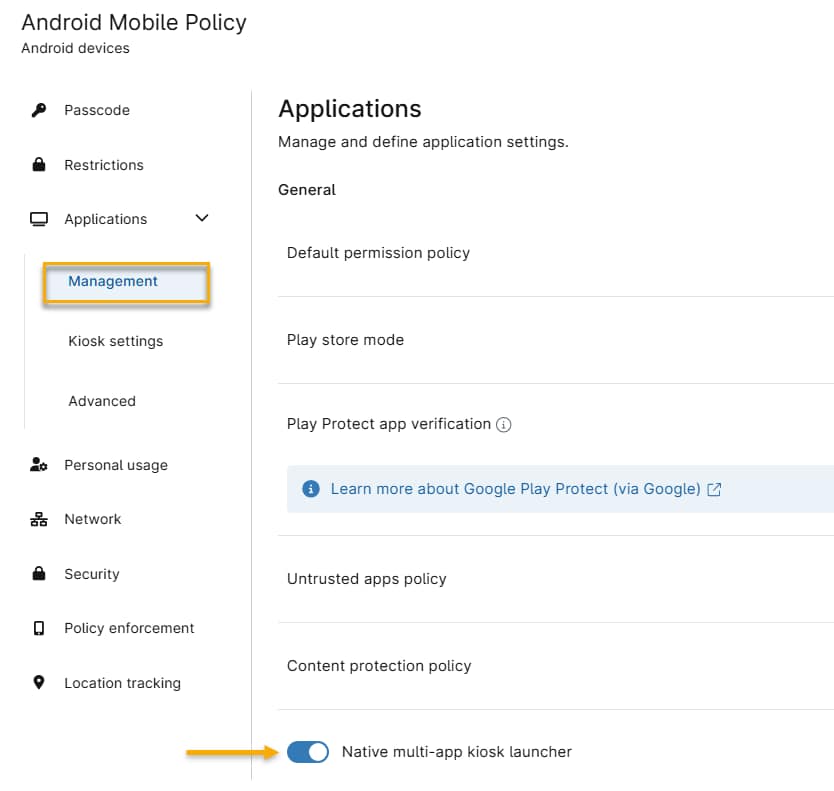The image size is (834, 791).
Task: Open the Management submenu item
Action: 127,282
